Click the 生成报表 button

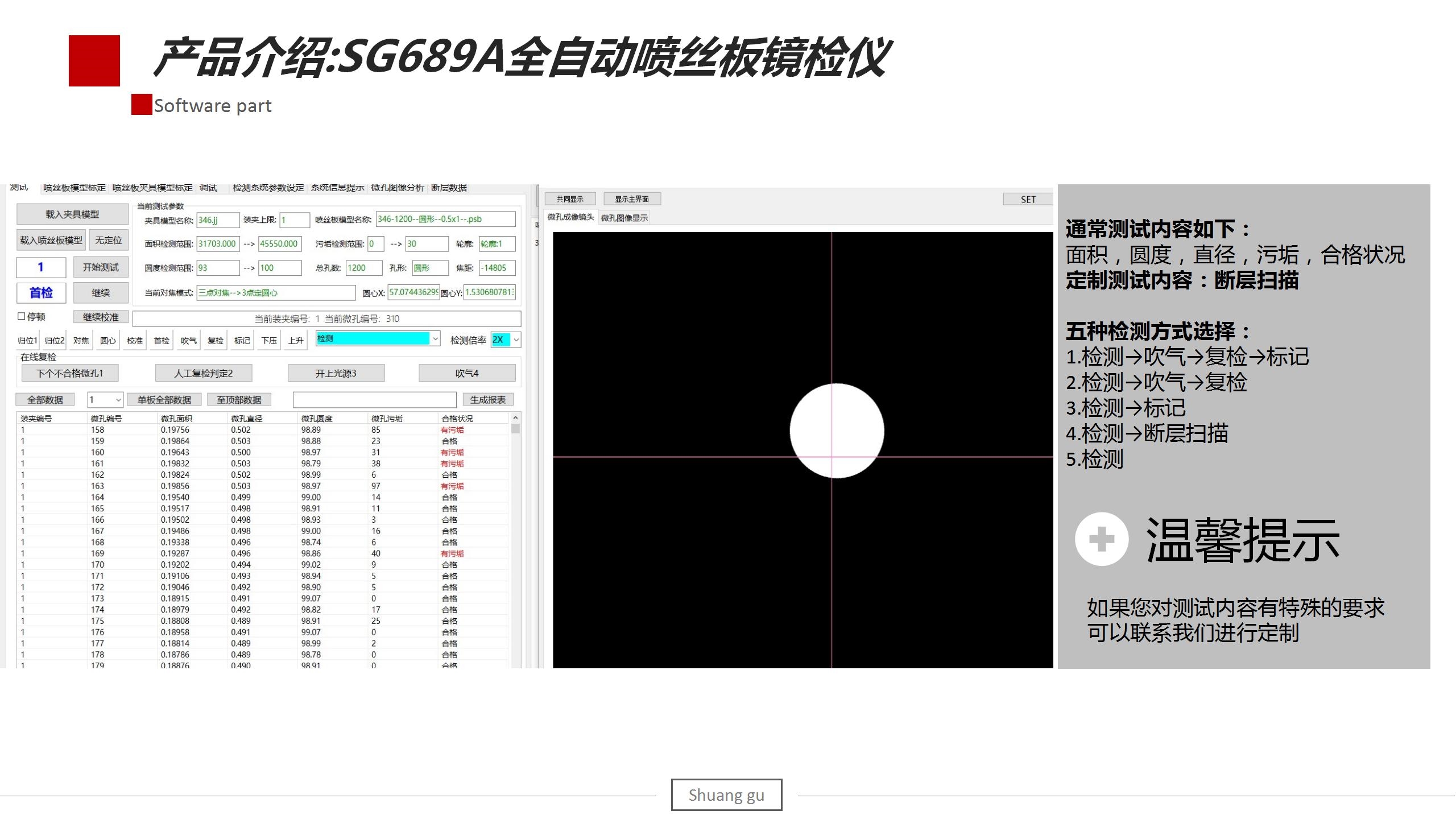coord(487,400)
